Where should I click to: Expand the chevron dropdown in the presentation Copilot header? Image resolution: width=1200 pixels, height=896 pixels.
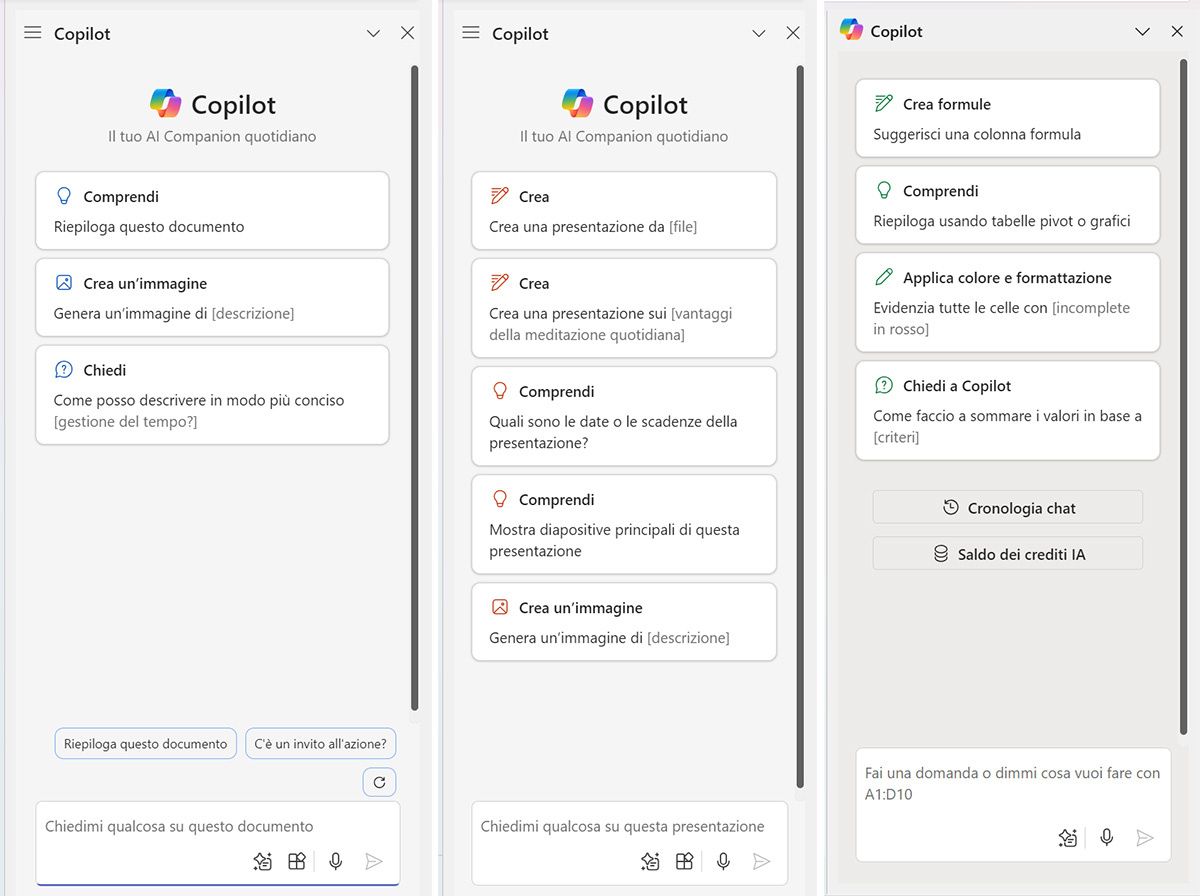[759, 33]
